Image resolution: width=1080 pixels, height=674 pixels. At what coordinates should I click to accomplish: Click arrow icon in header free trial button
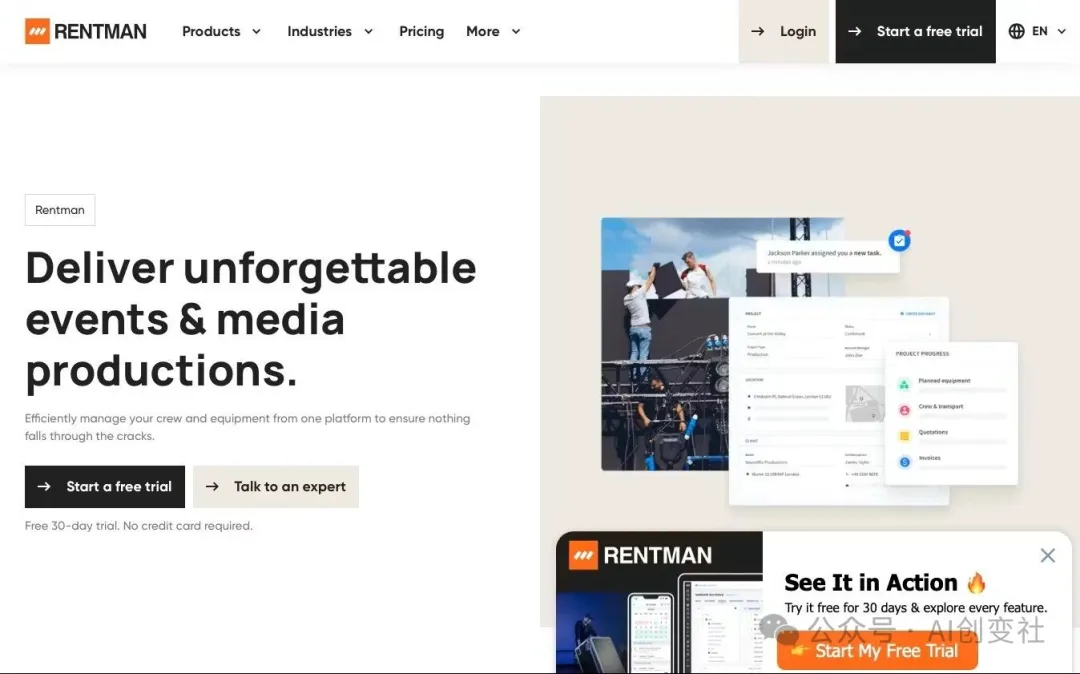click(855, 32)
